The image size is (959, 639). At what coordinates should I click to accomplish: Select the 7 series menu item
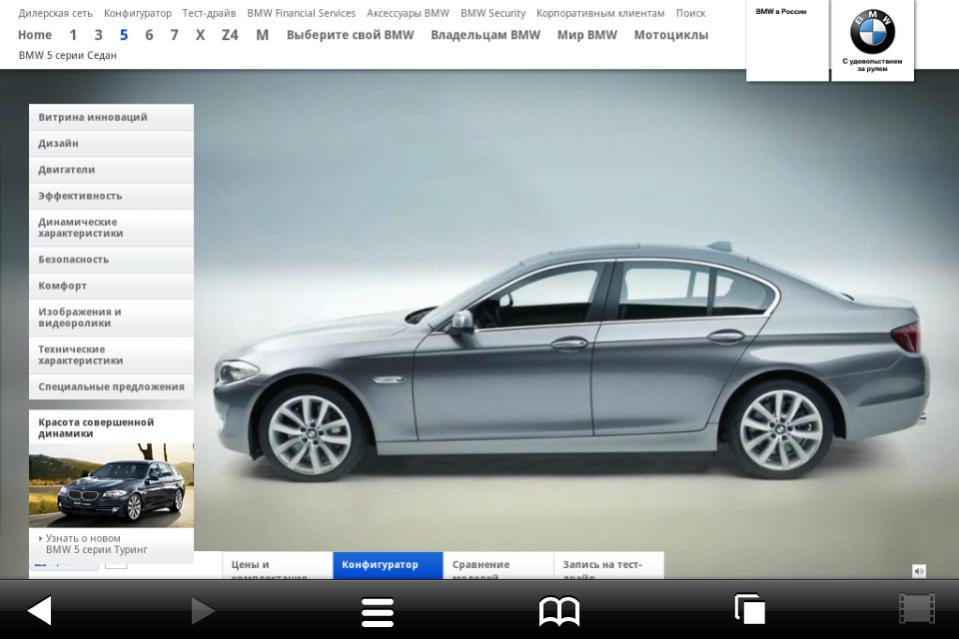(x=174, y=35)
